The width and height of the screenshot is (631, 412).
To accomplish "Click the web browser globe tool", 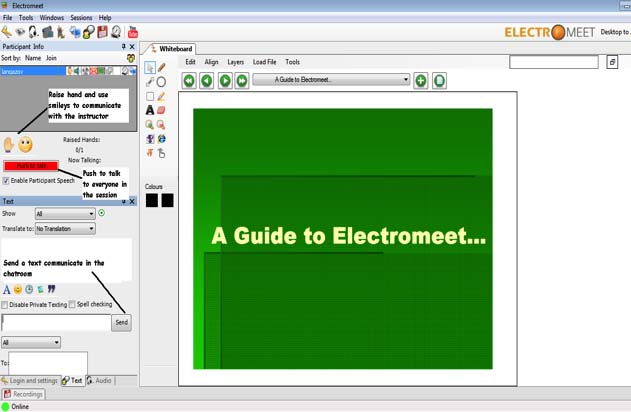I will [161, 139].
